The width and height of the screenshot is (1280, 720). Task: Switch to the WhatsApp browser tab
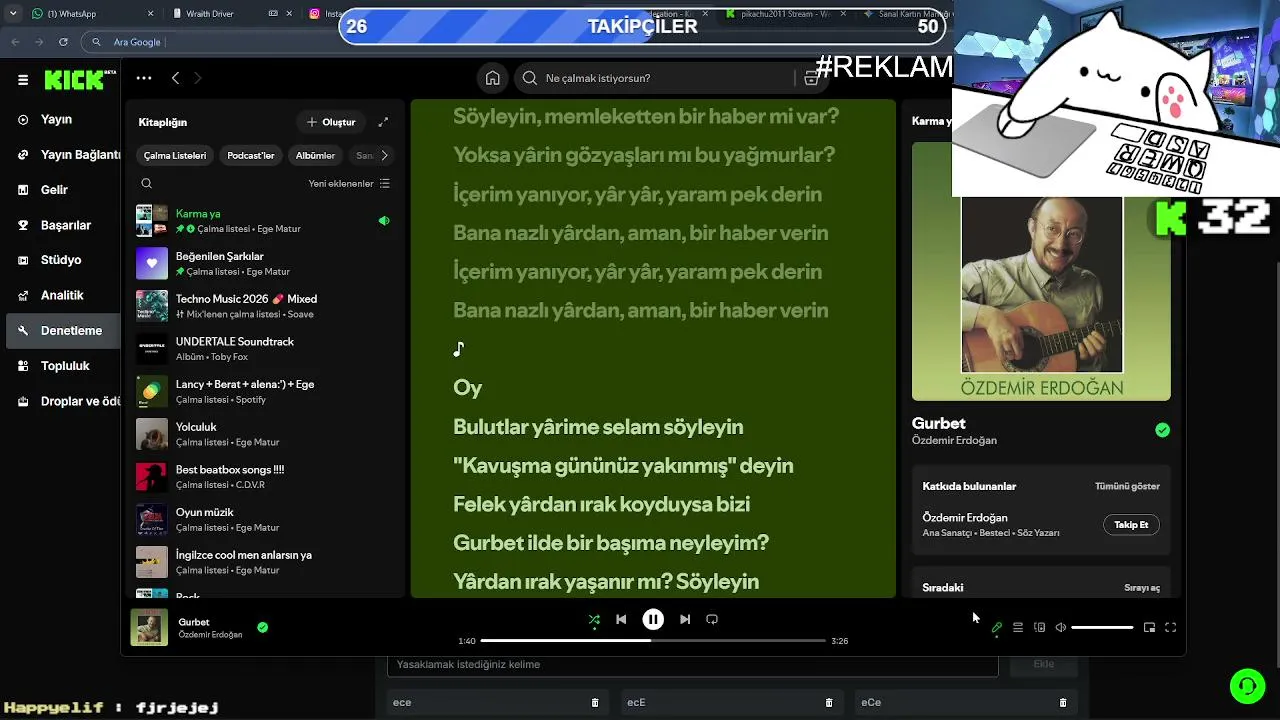pyautogui.click(x=92, y=14)
